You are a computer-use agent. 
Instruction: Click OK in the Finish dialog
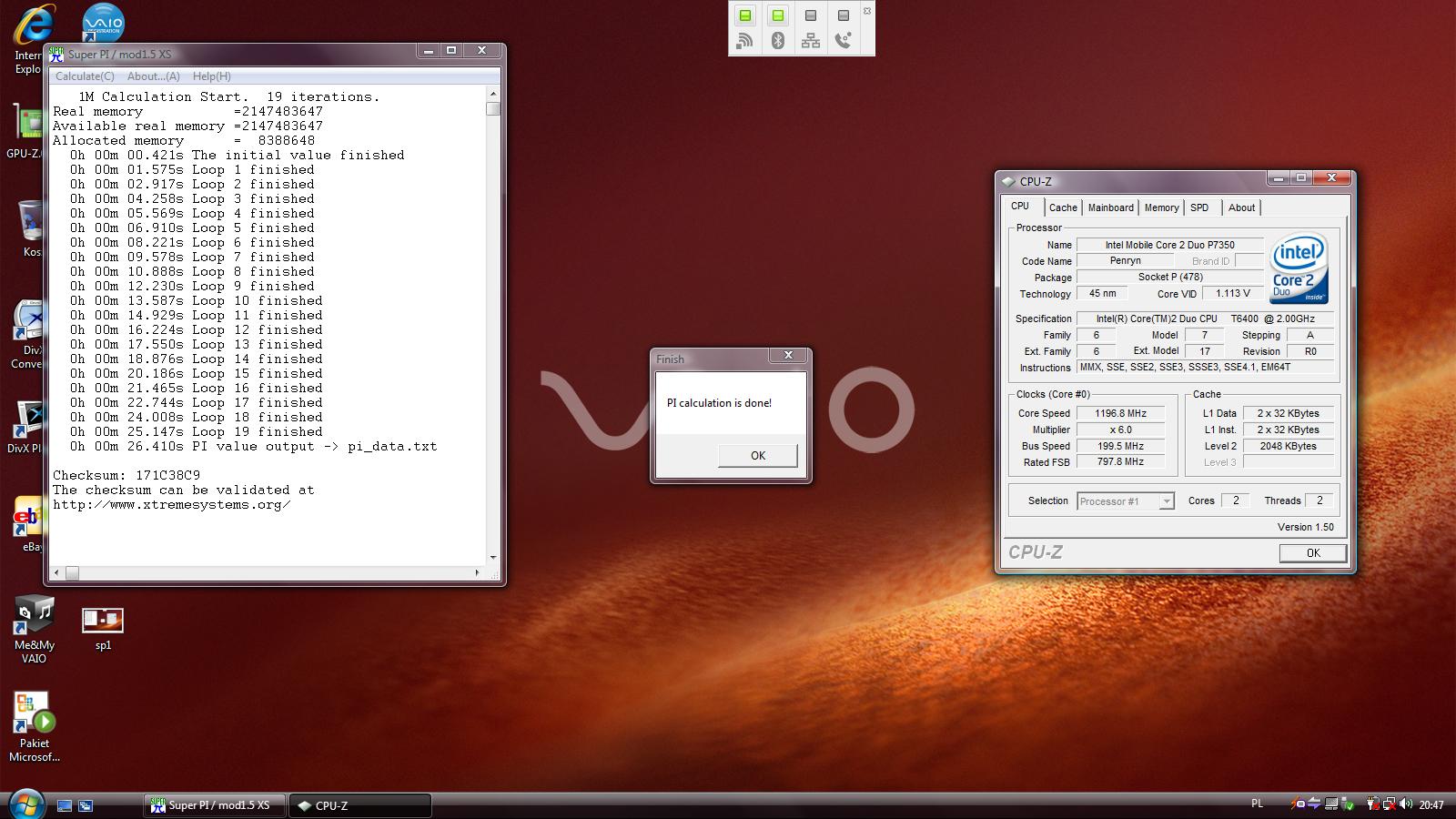pyautogui.click(x=758, y=456)
